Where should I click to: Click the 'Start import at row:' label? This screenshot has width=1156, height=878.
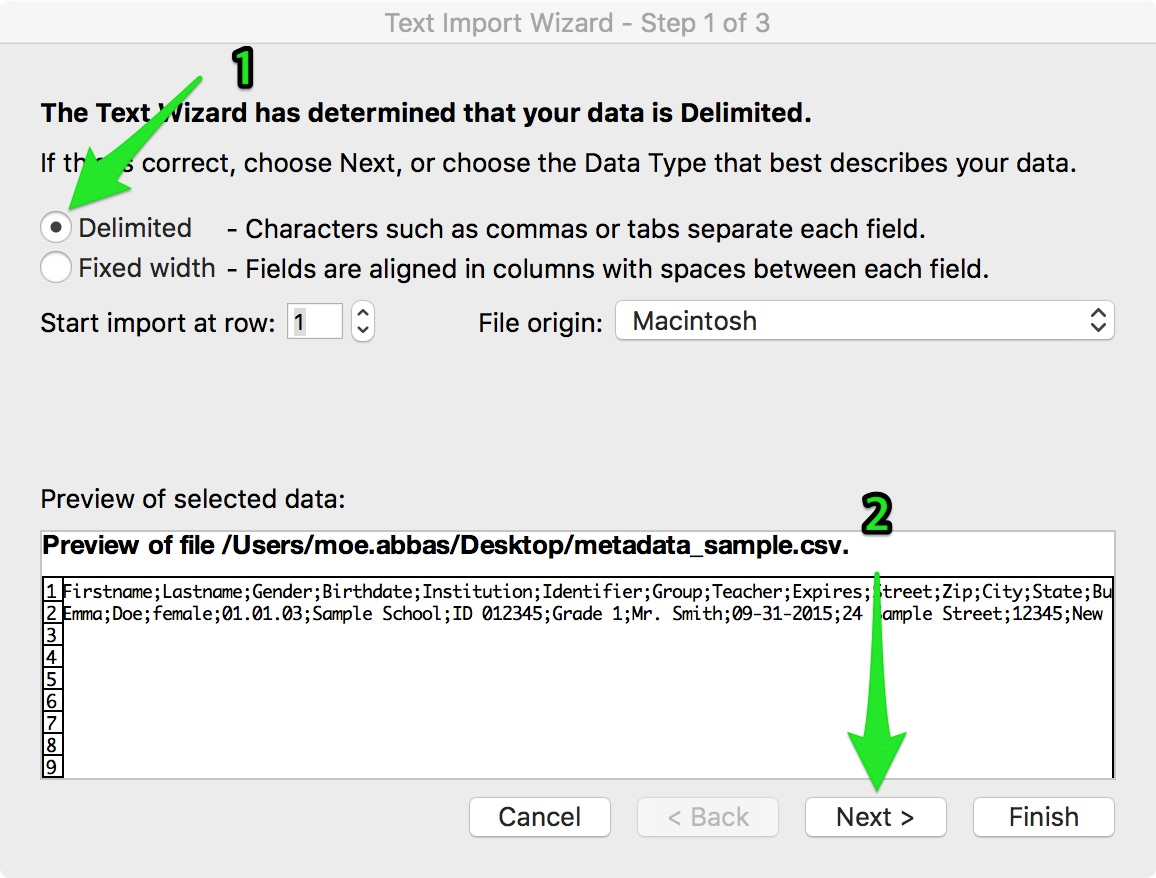tap(158, 323)
